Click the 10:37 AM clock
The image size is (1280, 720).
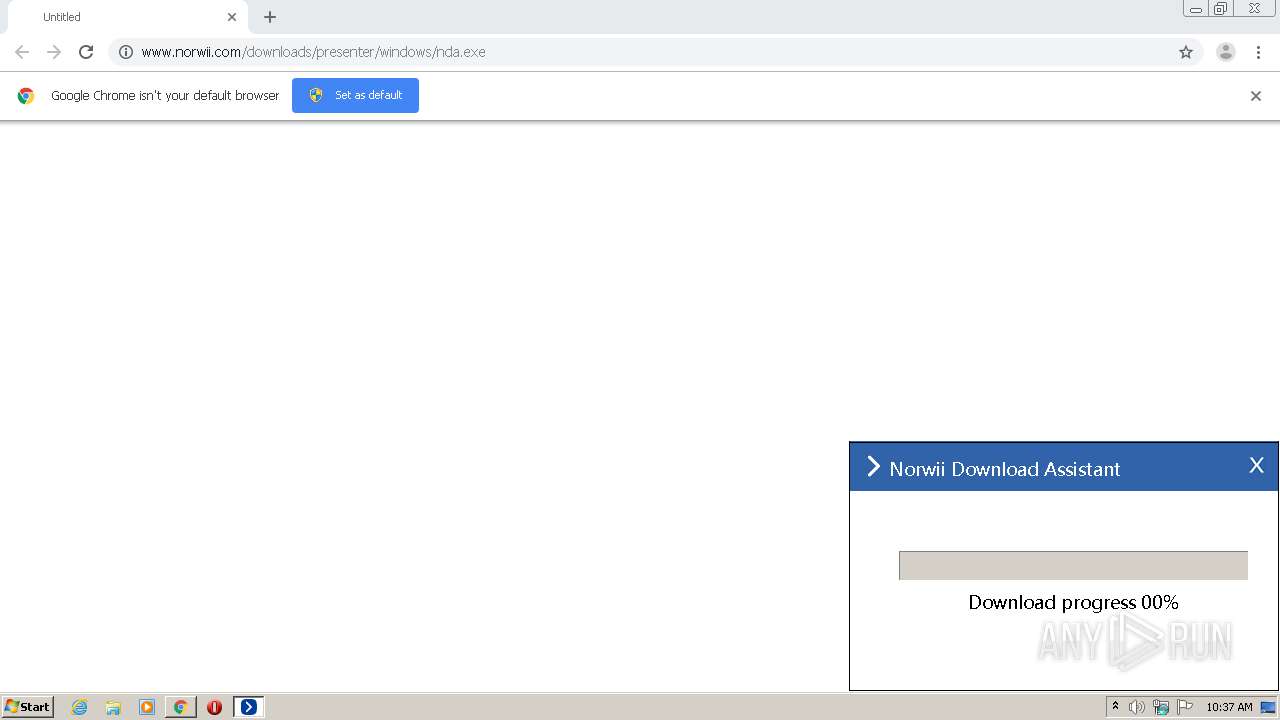pos(1229,707)
